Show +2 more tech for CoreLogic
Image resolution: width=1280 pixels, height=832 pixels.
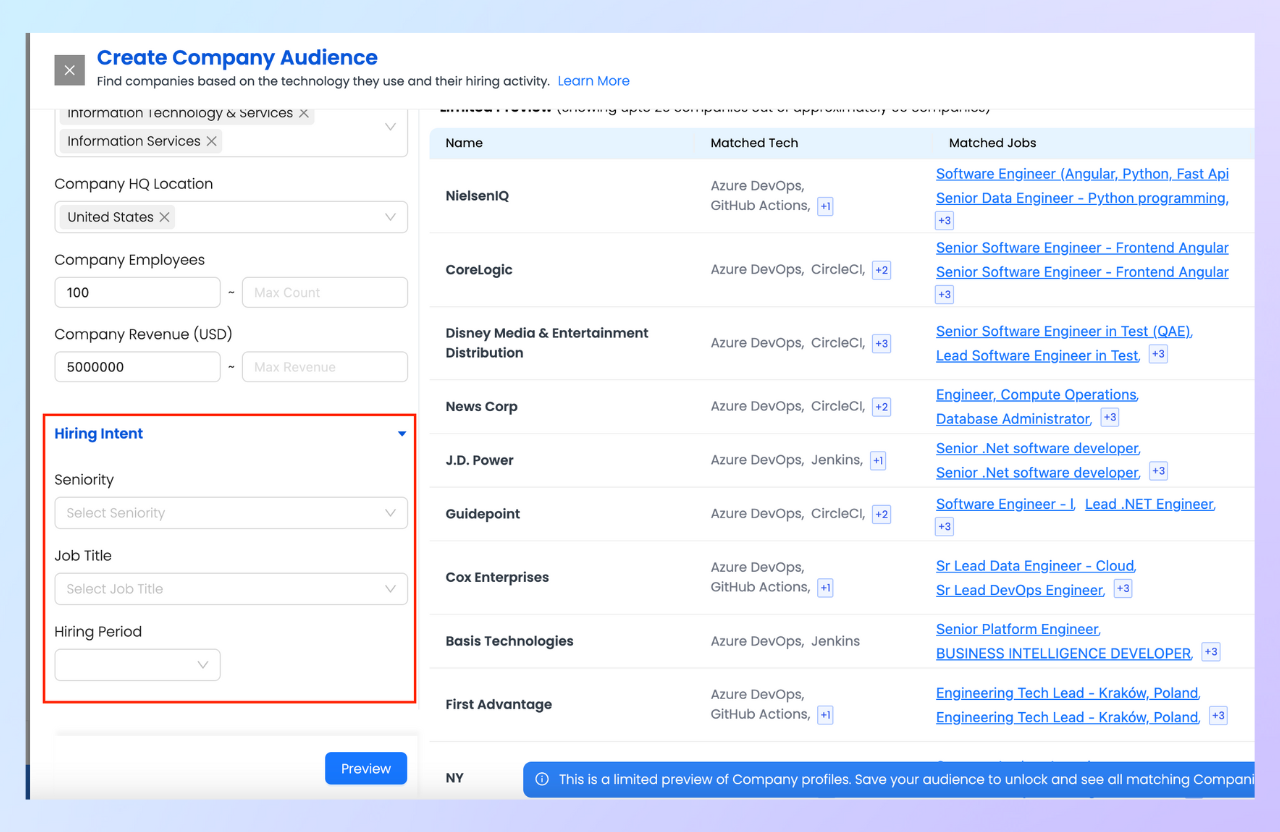881,270
